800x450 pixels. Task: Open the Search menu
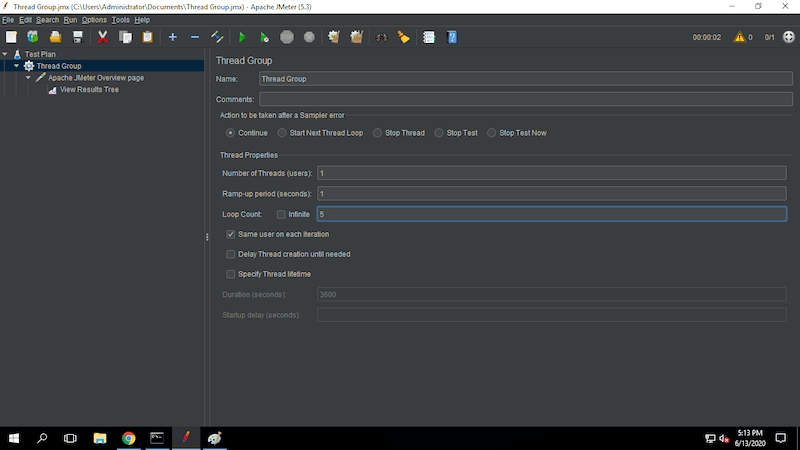47,20
